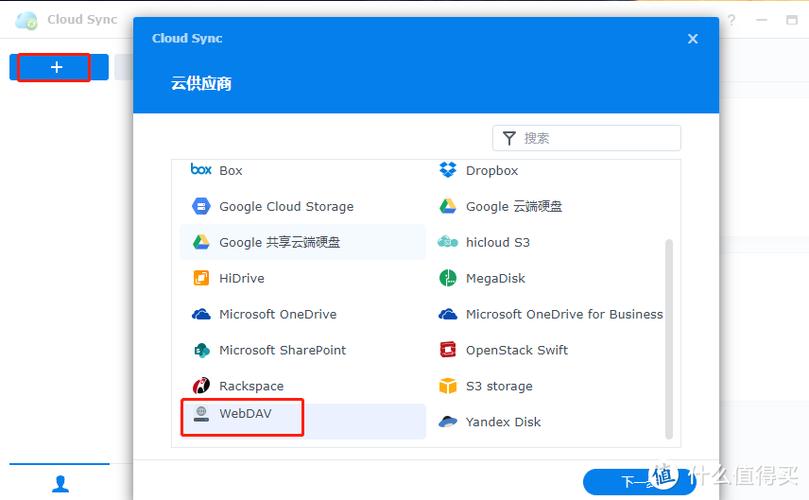Open the filter funnel dropdown

tap(509, 138)
